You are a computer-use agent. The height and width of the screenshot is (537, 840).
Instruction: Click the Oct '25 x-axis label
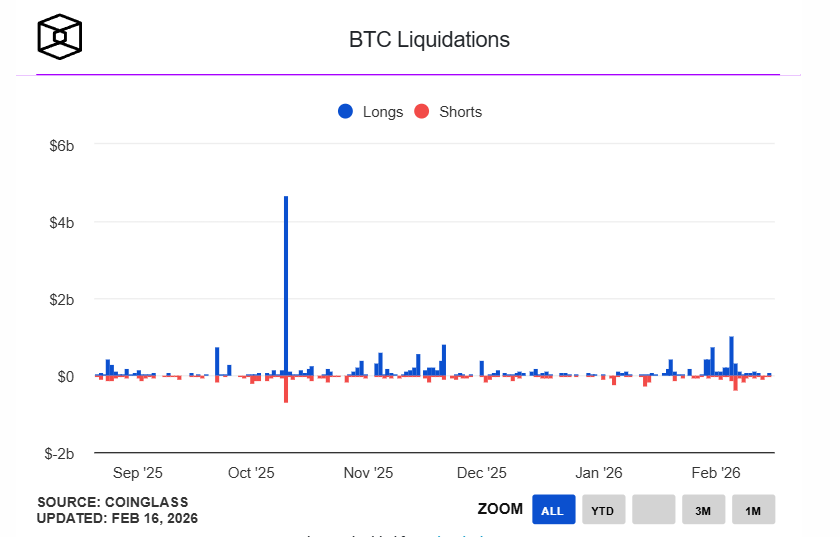click(251, 473)
